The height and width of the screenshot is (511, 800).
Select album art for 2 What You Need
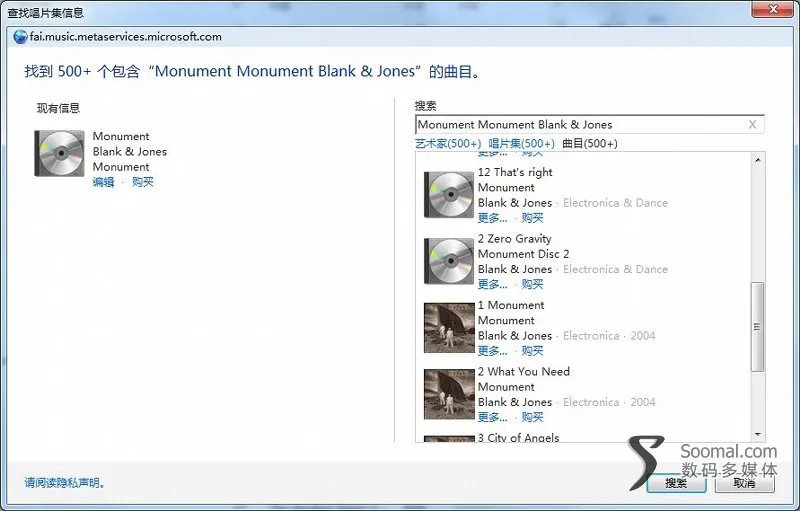coord(449,394)
